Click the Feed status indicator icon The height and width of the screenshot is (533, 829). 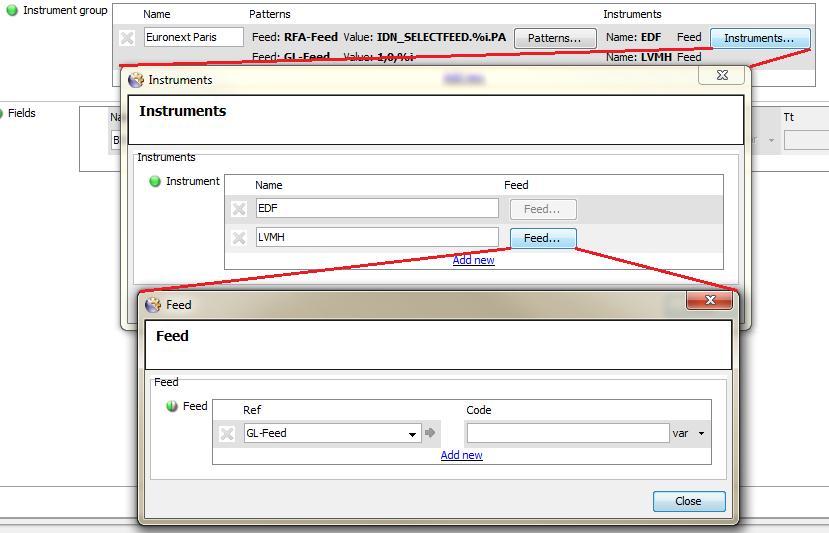[x=172, y=406]
